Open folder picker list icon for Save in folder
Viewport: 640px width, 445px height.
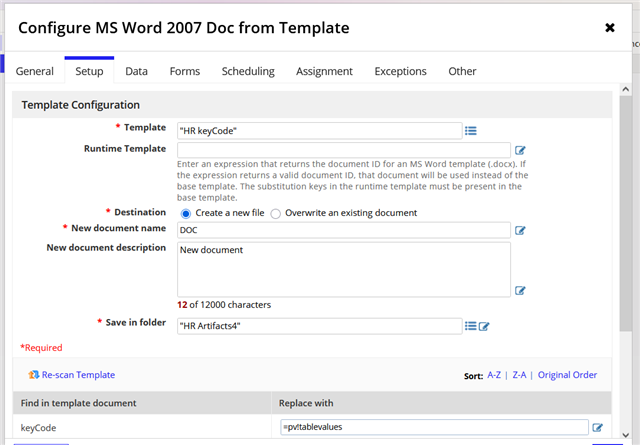click(x=471, y=326)
